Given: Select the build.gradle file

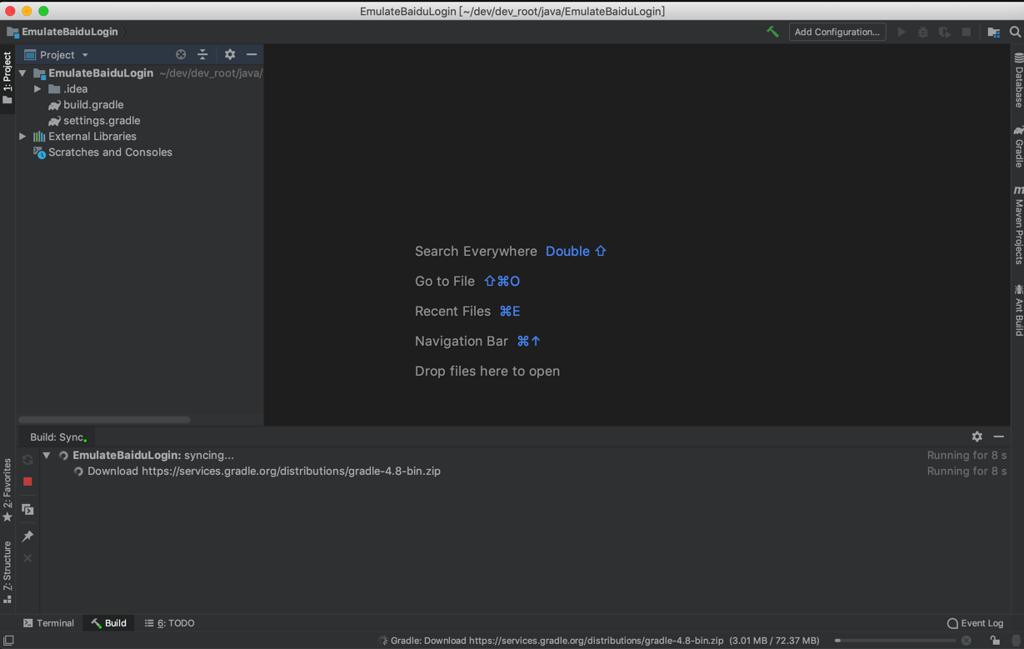Looking at the screenshot, I should (x=86, y=104).
